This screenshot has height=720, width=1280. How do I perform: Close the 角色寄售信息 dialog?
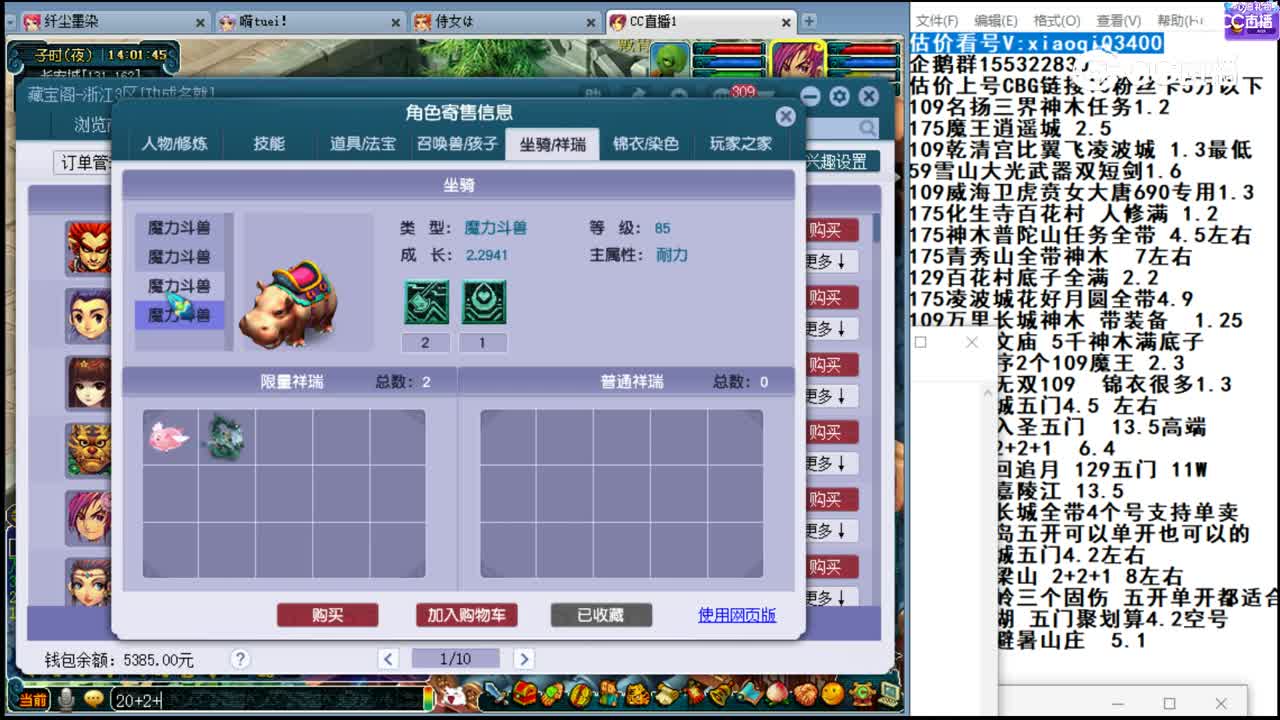click(x=786, y=116)
